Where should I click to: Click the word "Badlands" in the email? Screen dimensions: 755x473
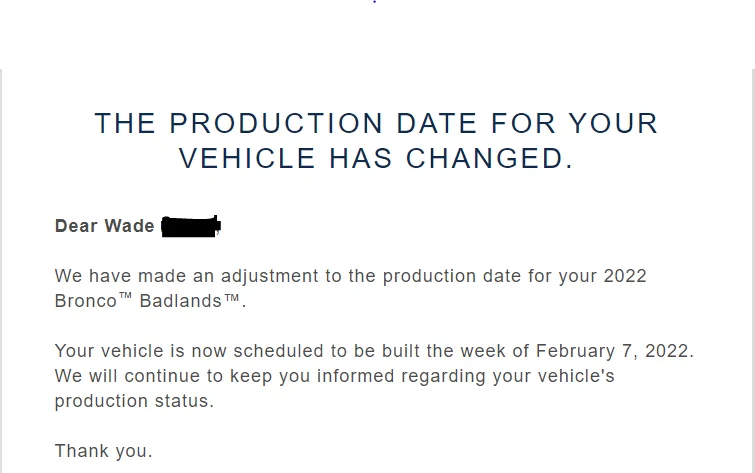pyautogui.click(x=181, y=301)
